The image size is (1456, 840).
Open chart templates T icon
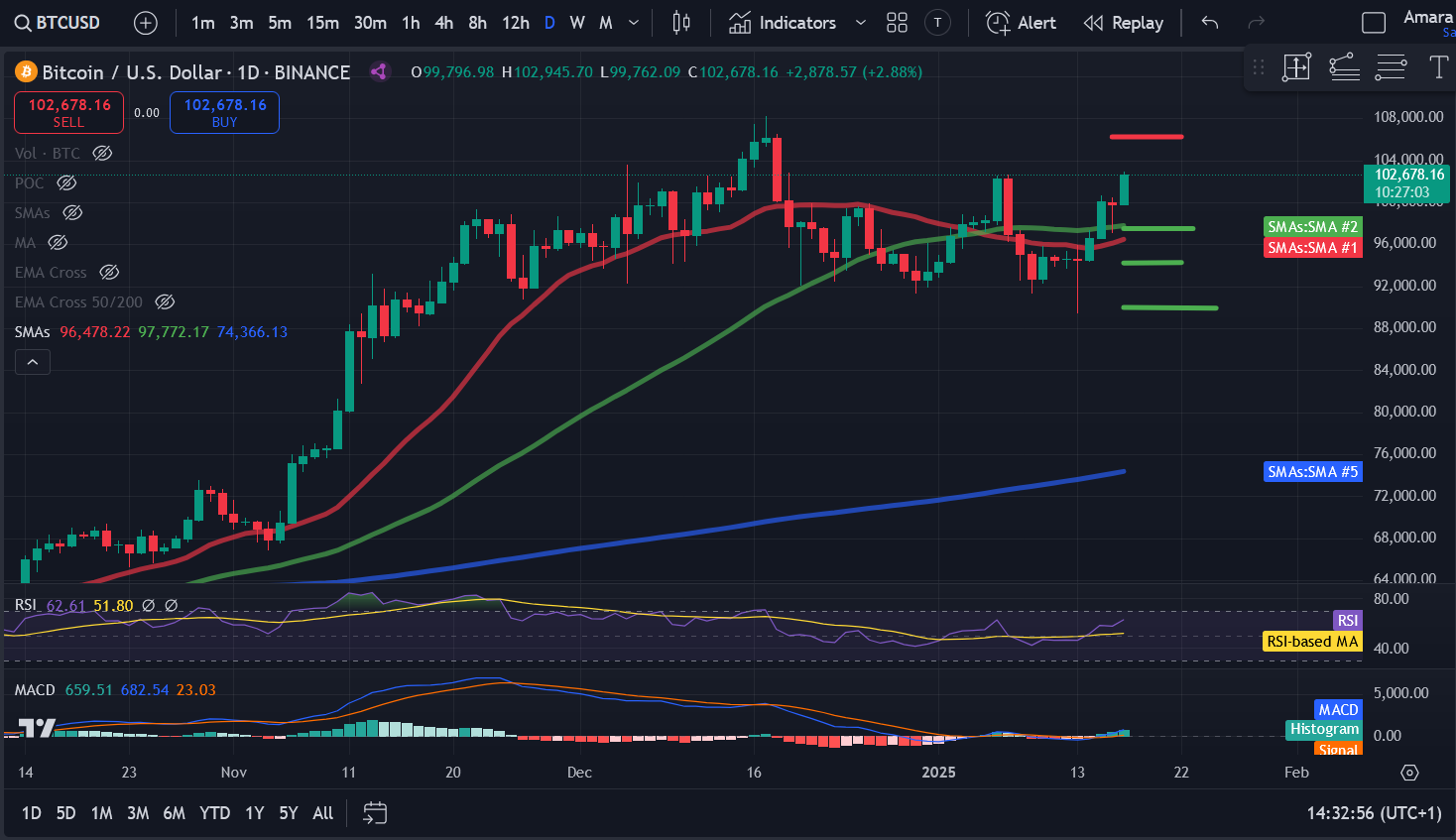(937, 23)
